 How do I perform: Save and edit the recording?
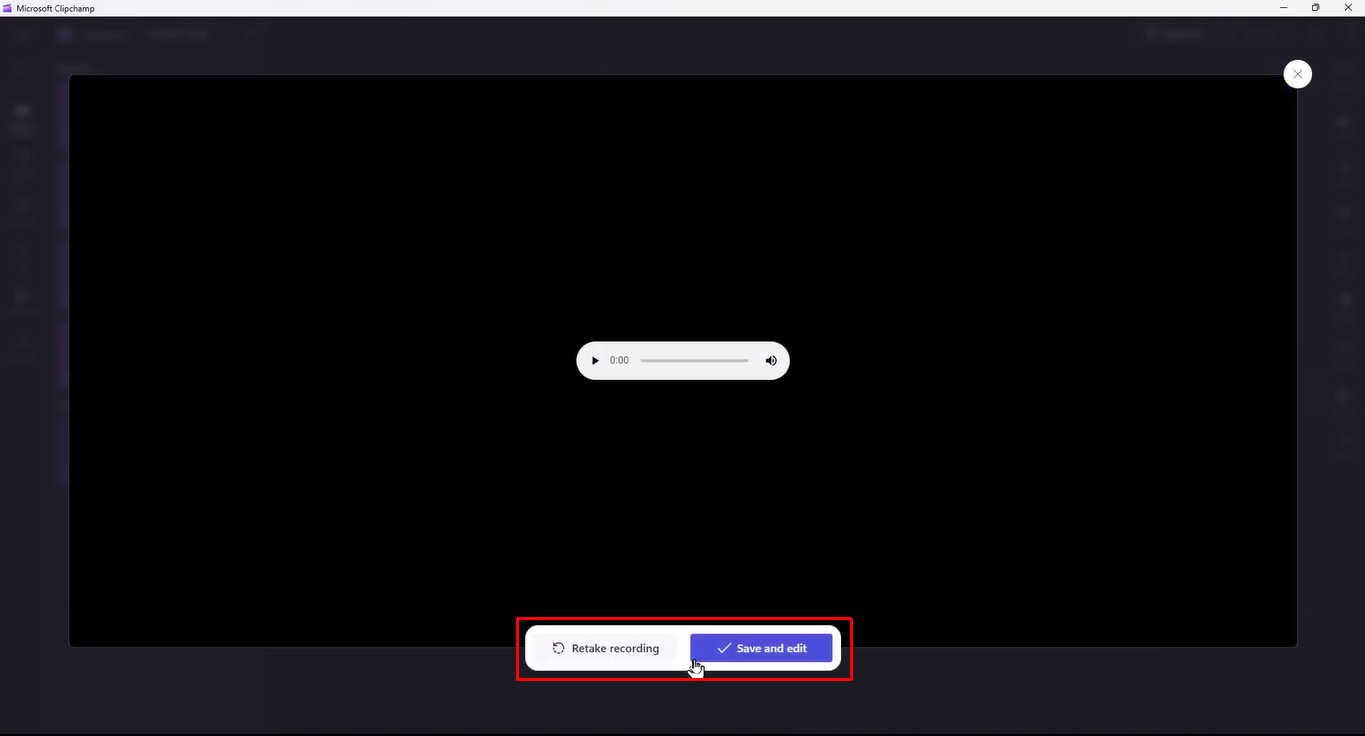[x=762, y=648]
